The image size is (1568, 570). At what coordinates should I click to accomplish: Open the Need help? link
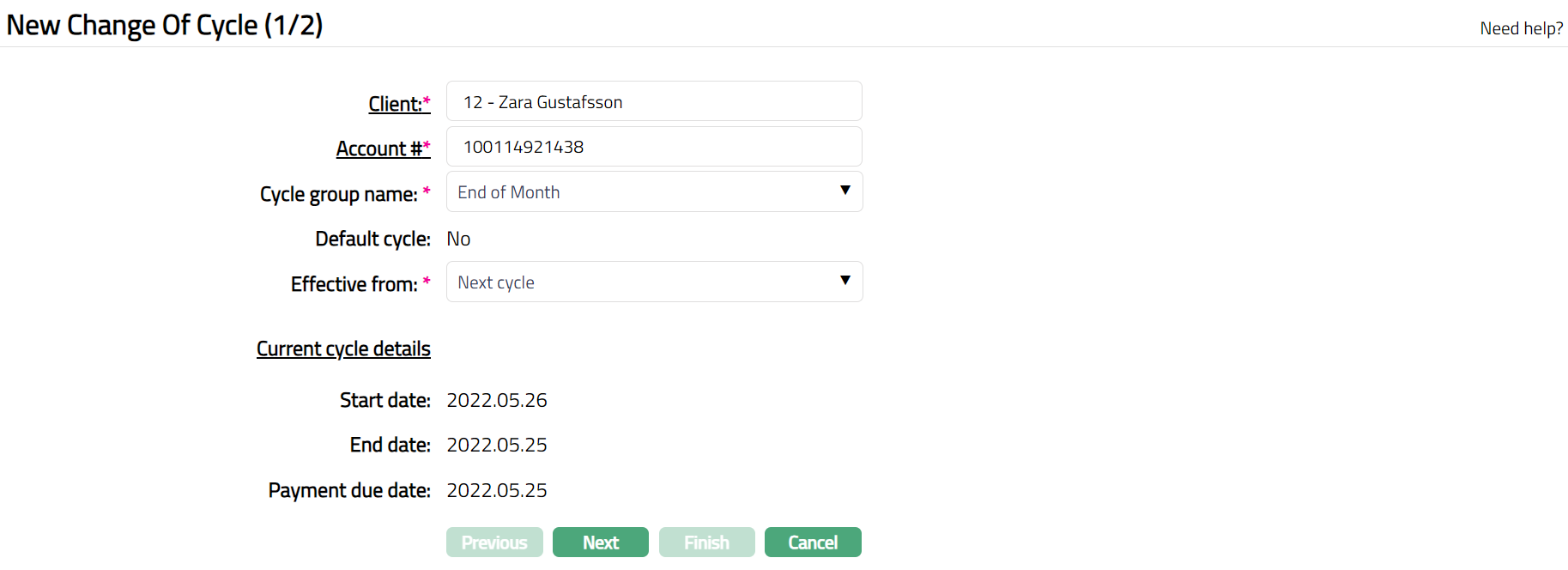1521,28
